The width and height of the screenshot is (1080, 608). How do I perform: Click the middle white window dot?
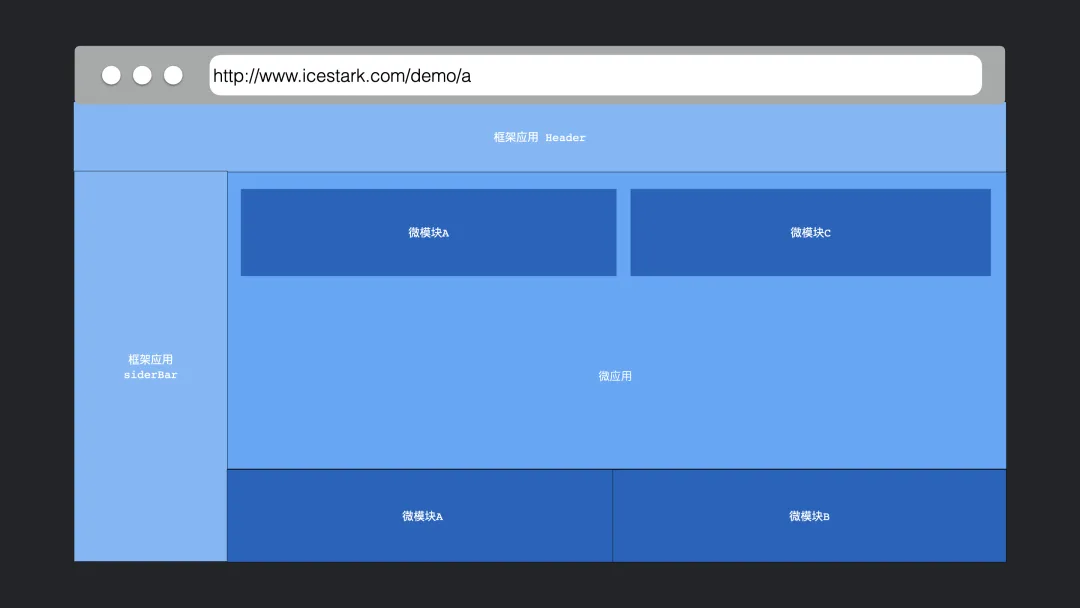click(x=142, y=75)
